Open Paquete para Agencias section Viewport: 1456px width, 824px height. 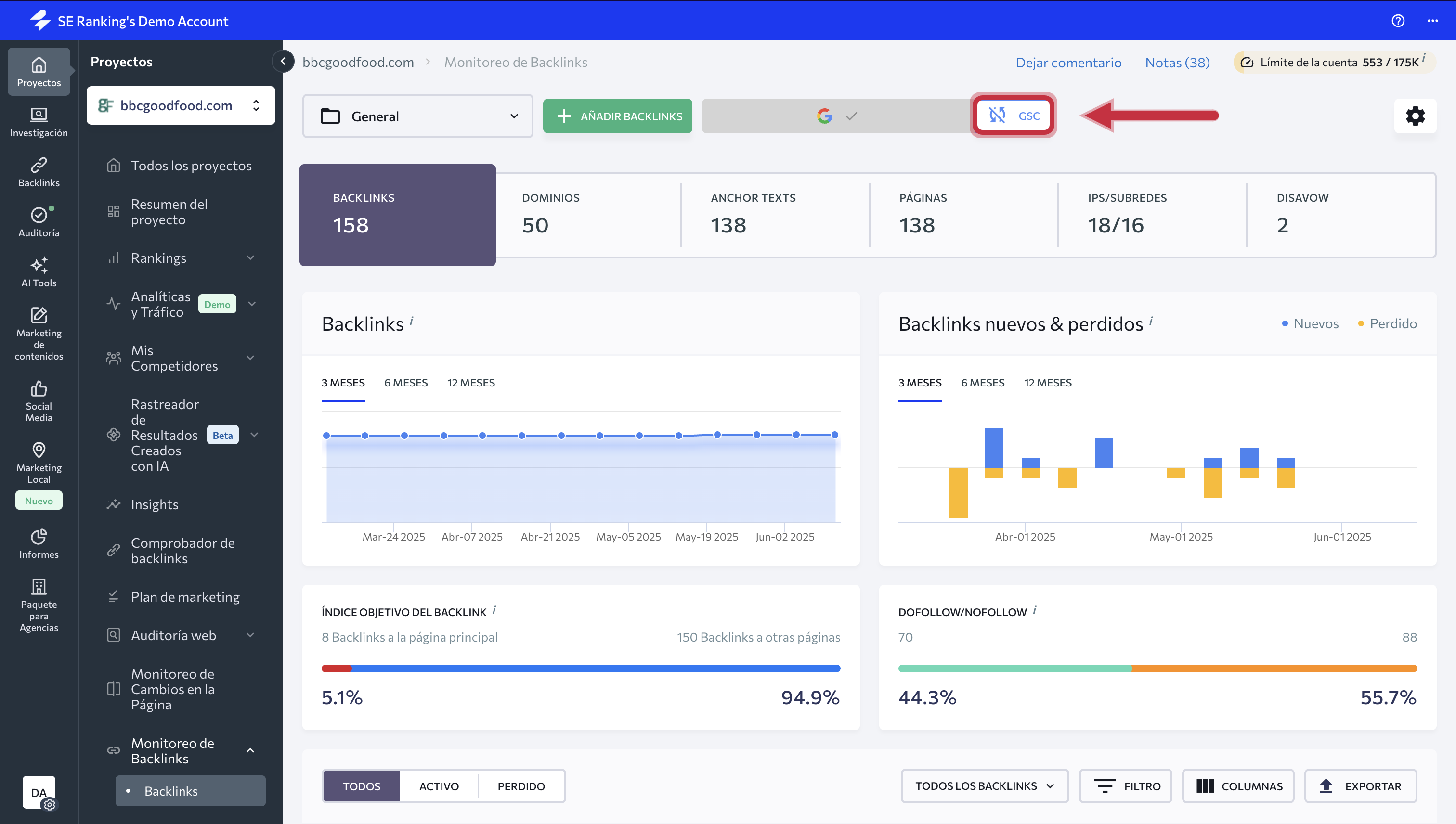coord(39,605)
